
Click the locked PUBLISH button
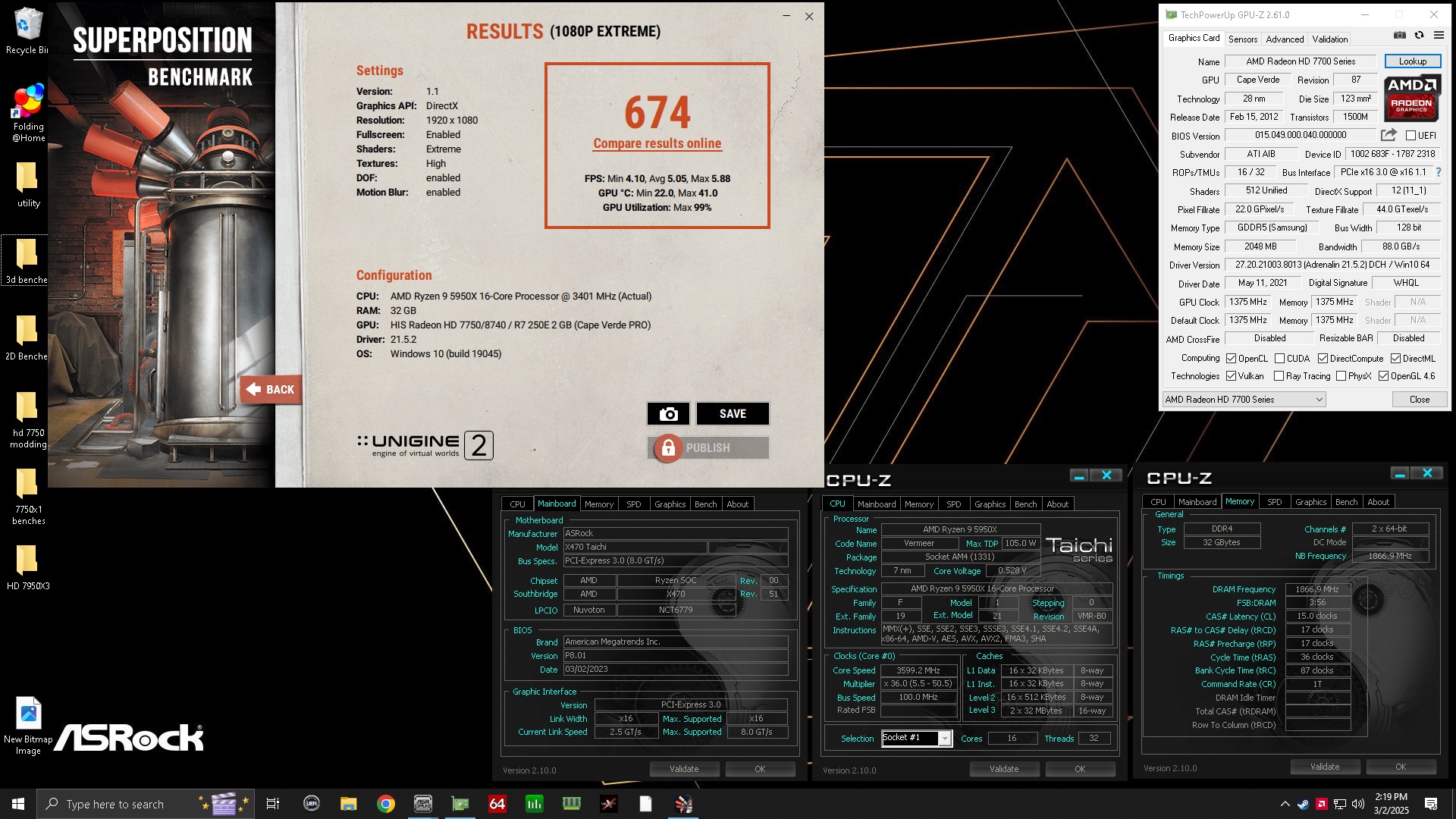coord(708,448)
